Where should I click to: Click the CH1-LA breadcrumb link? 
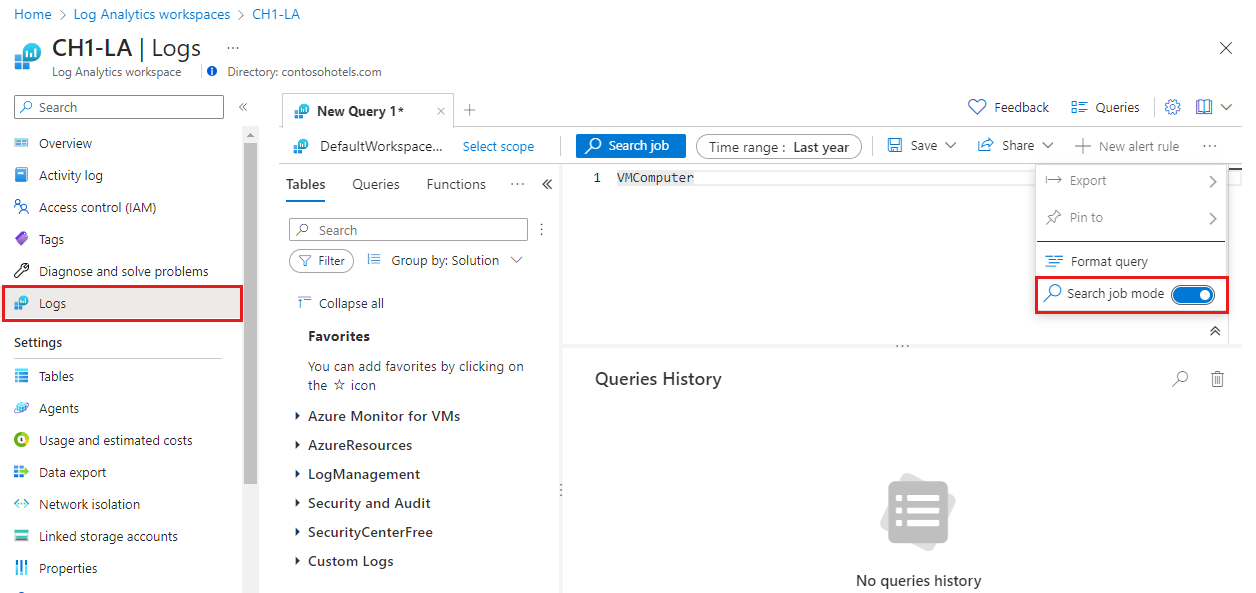pos(276,14)
